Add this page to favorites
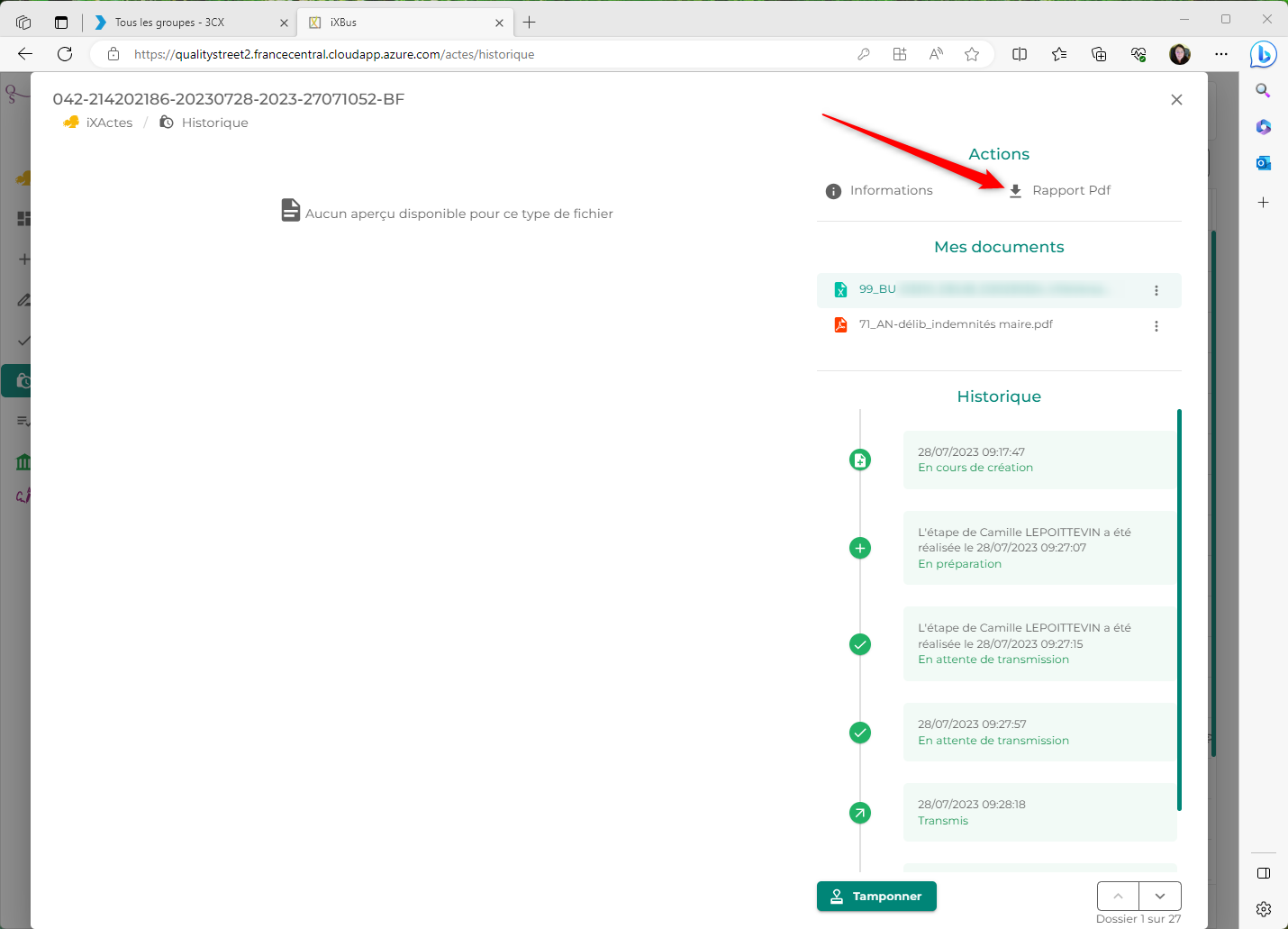Screen dimensions: 1288x929 pyautogui.click(x=972, y=54)
